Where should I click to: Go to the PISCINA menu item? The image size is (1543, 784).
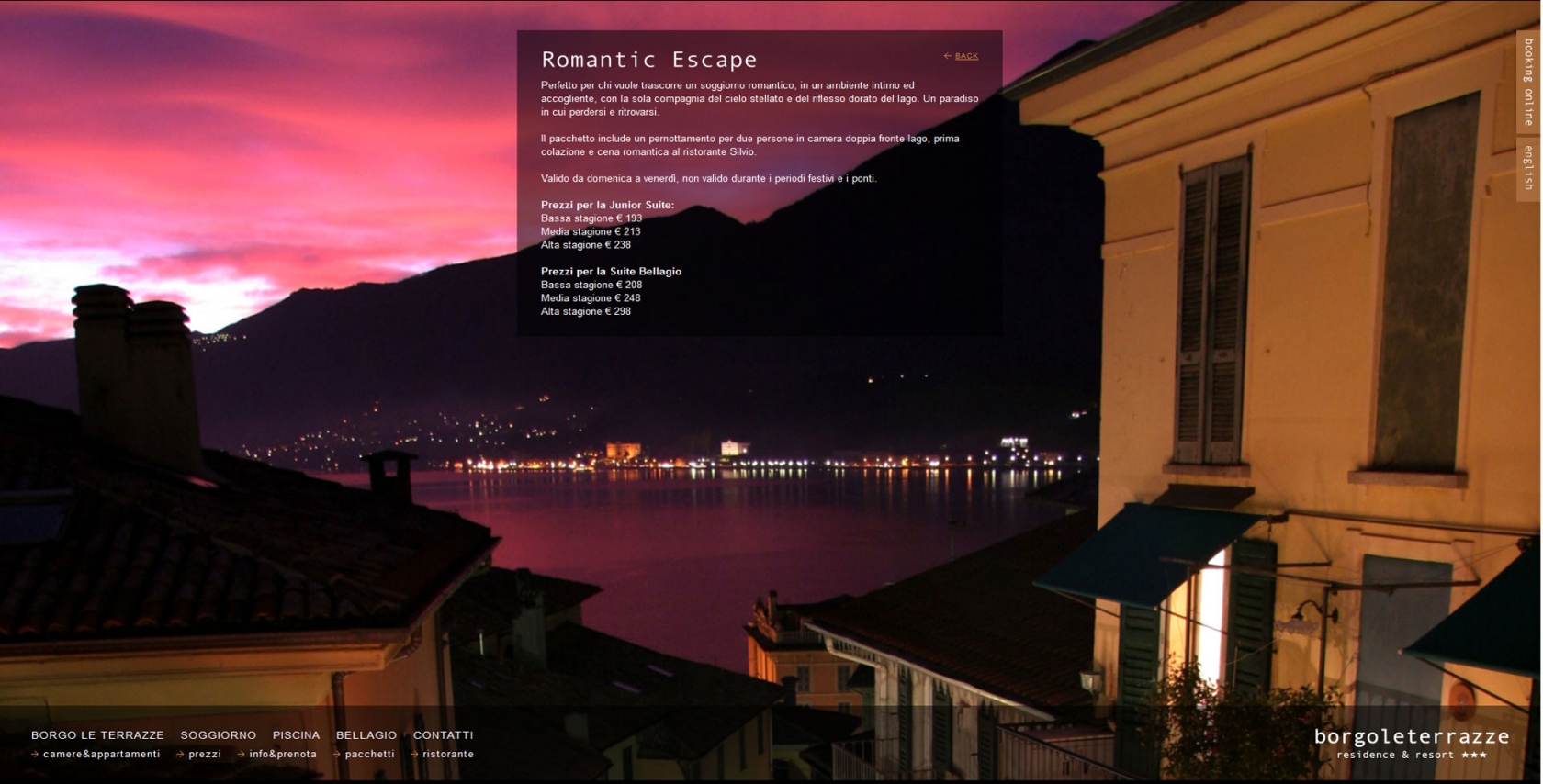tap(296, 735)
